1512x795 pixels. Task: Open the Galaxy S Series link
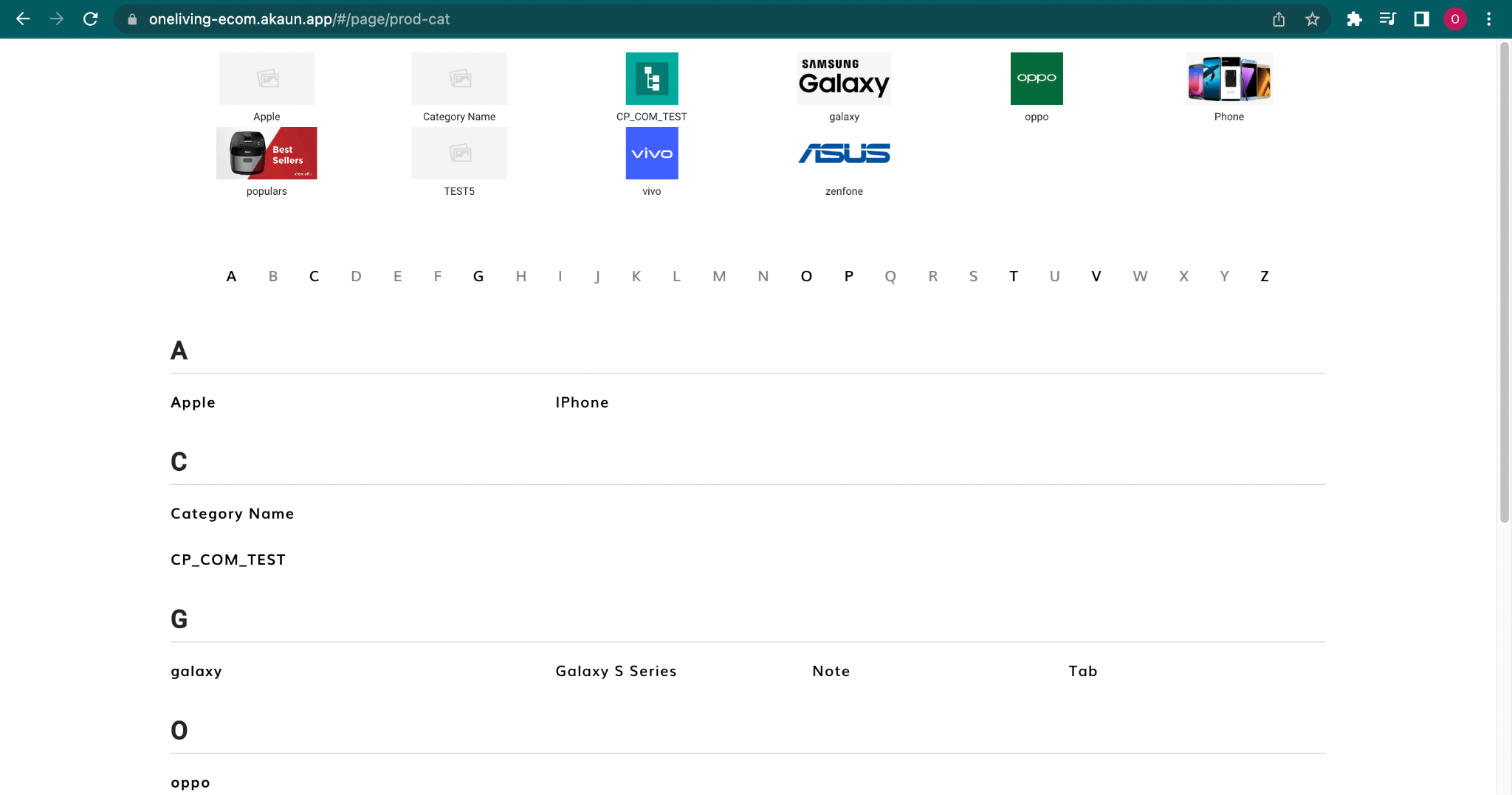(616, 671)
